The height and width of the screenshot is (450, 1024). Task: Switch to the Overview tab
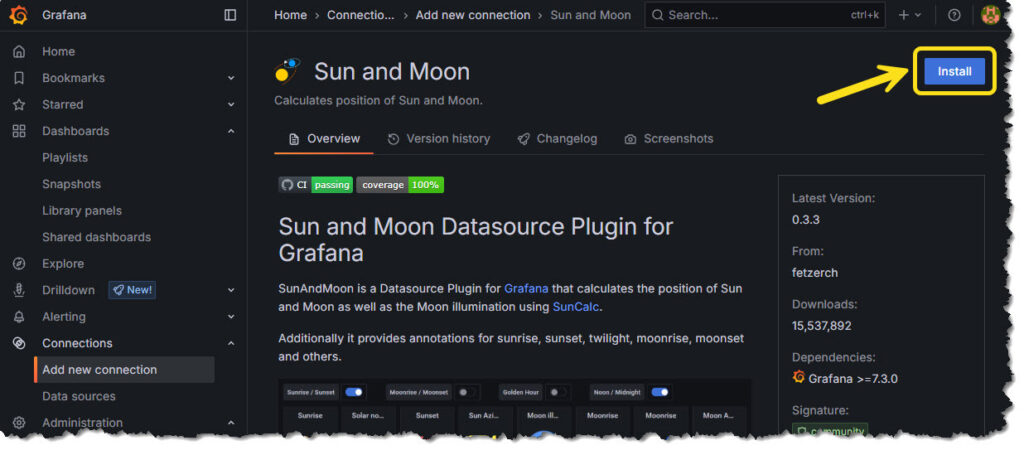tap(324, 138)
